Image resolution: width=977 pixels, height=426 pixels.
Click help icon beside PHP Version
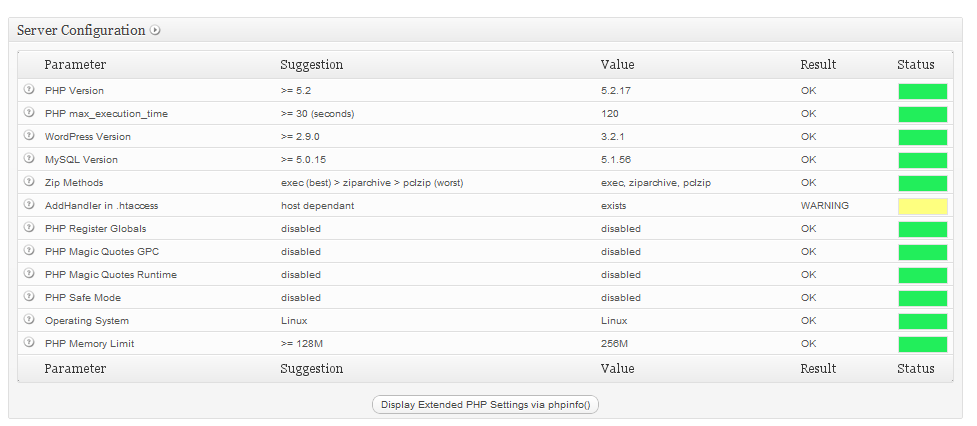pyautogui.click(x=29, y=90)
